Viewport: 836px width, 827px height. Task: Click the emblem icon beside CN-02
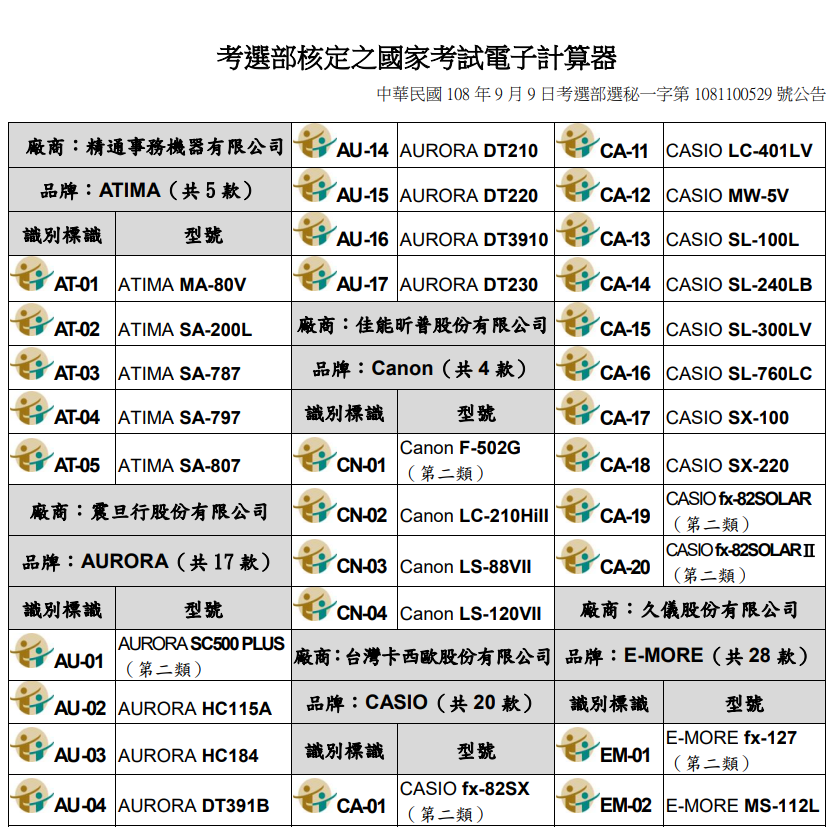point(315,505)
